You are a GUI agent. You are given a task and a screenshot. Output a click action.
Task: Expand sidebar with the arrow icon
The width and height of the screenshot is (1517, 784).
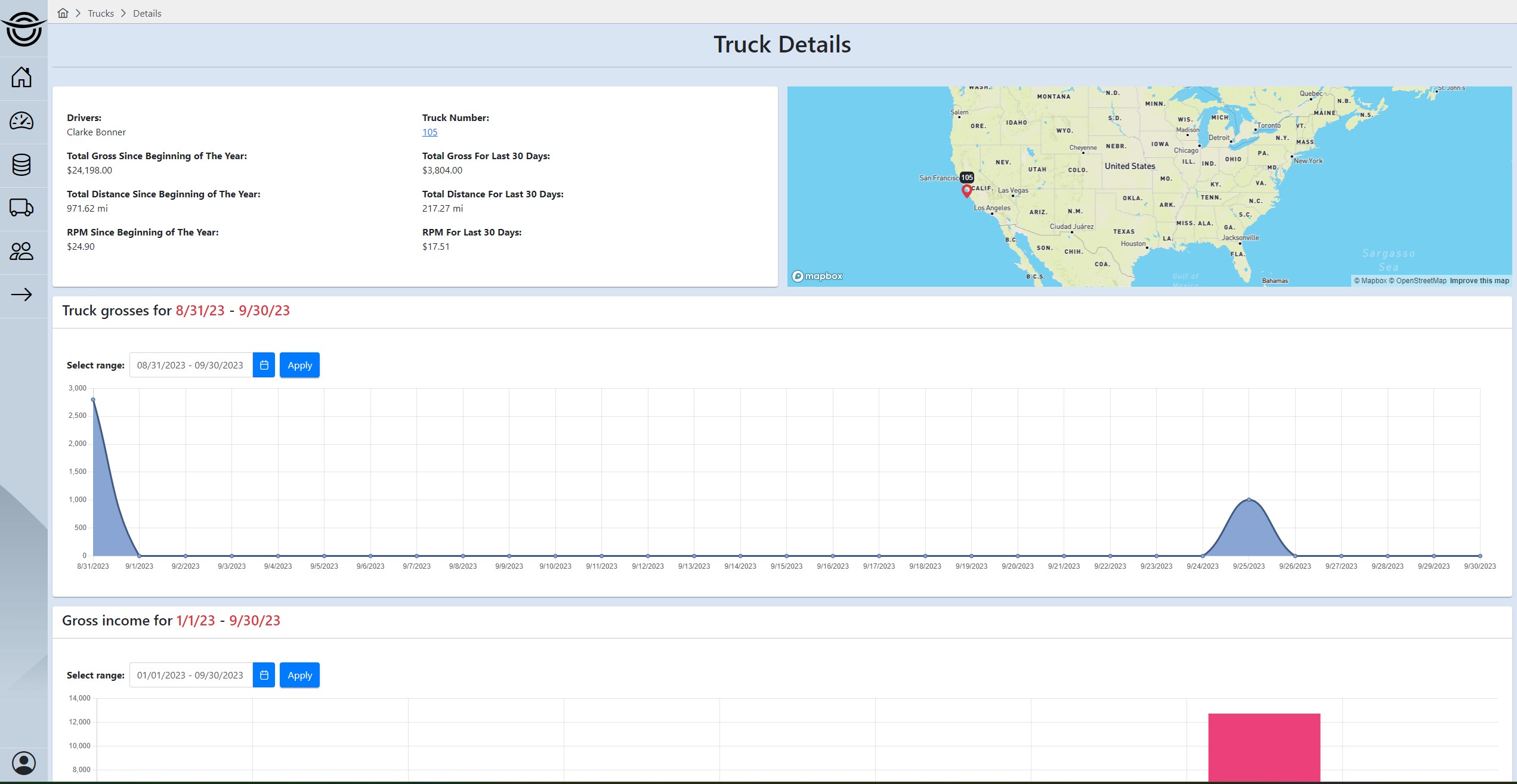[x=21, y=295]
